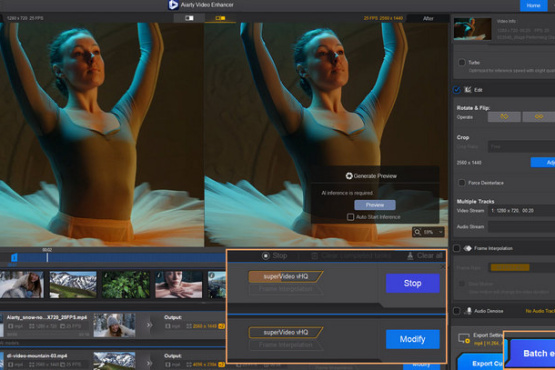Select dl-video-mountain-03.mp4 file name
Image resolution: width=555 pixels, height=370 pixels.
(x=37, y=356)
